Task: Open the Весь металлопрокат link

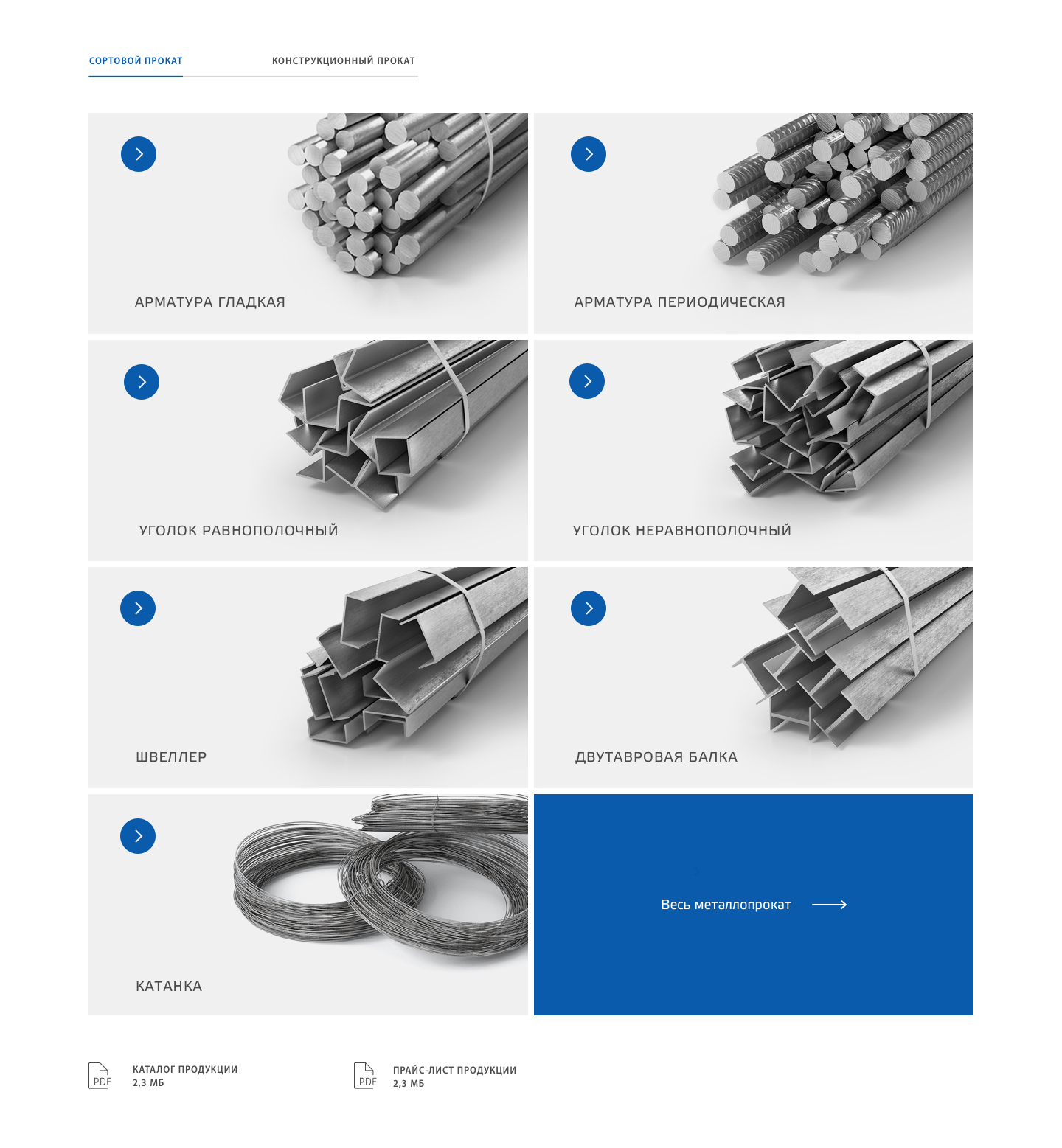Action: 726,905
